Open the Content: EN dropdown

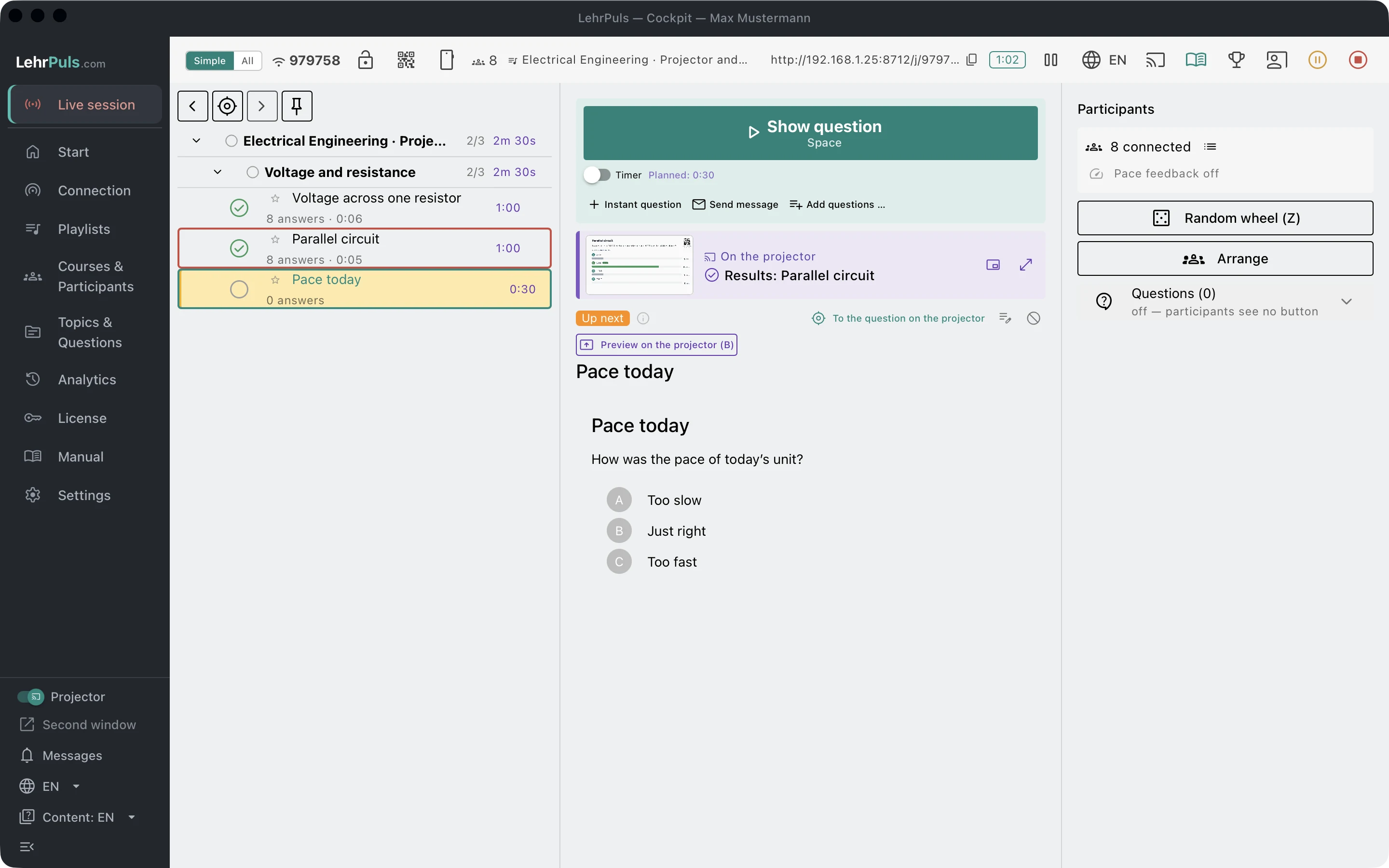(x=78, y=817)
